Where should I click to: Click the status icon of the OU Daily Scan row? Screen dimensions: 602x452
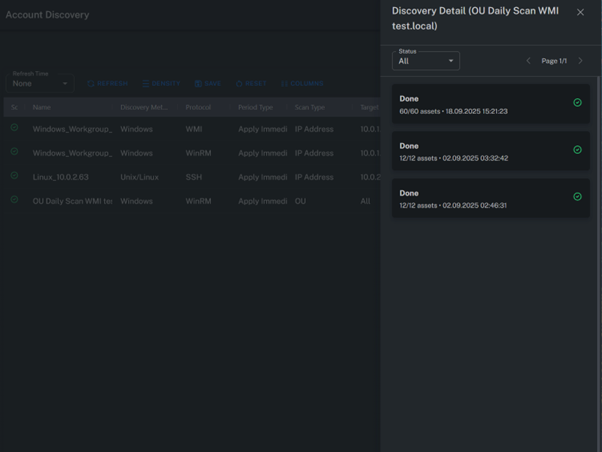pyautogui.click(x=14, y=200)
